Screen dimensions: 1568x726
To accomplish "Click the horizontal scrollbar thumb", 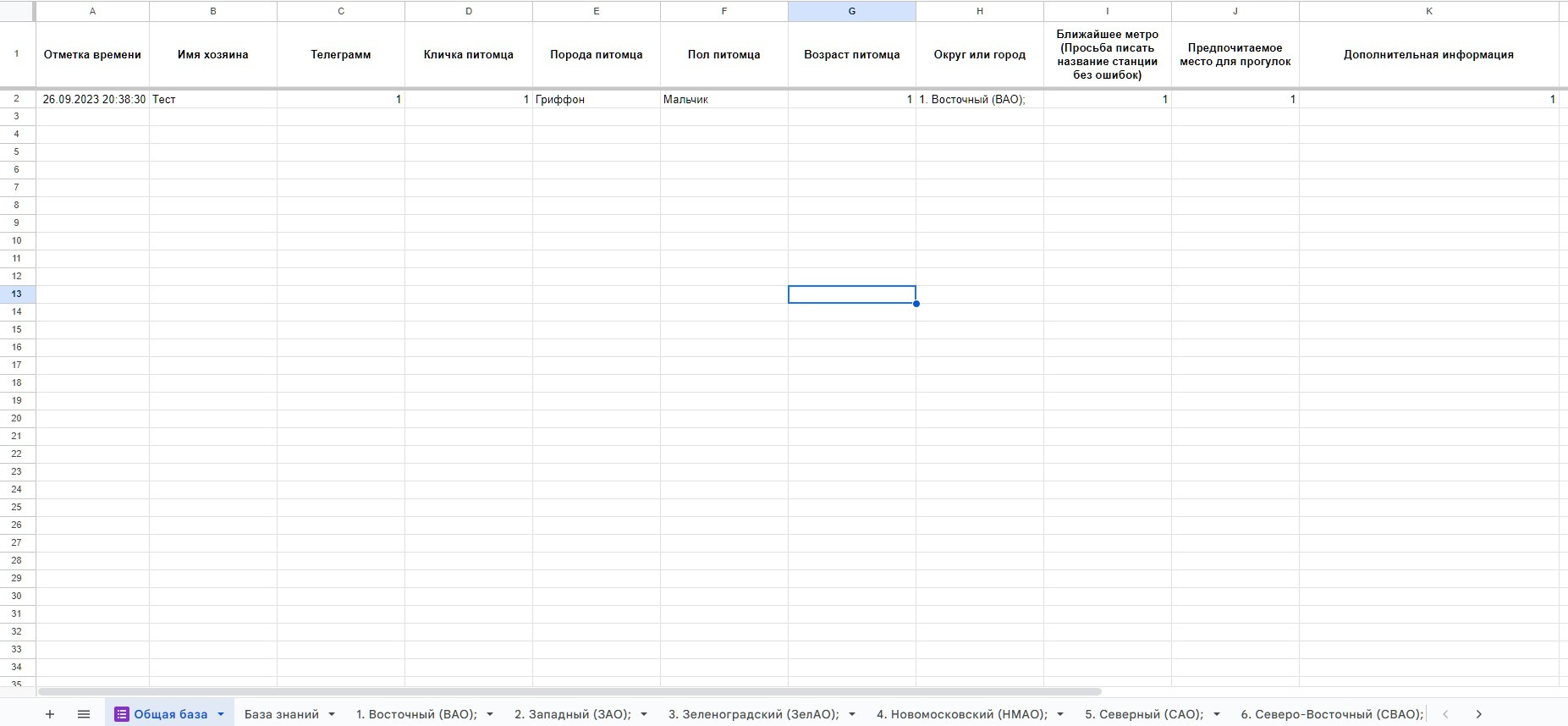I will pyautogui.click(x=569, y=691).
